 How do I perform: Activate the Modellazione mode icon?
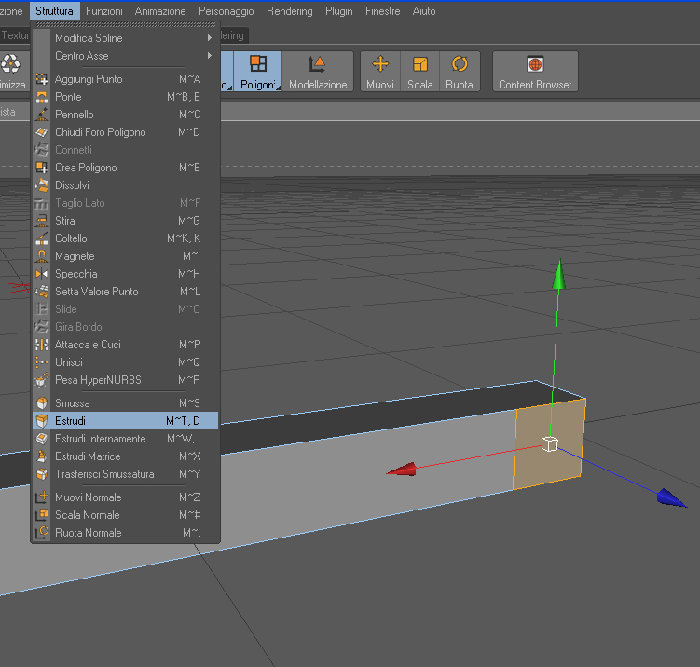318,71
